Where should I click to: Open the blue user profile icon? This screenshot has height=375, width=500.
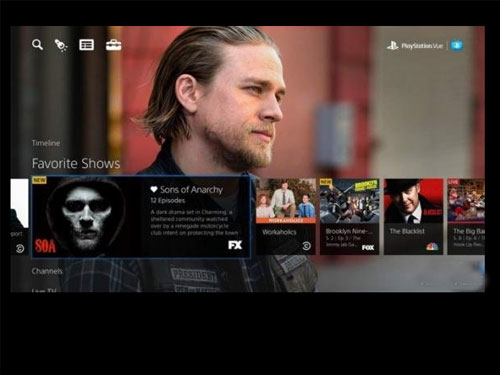coord(457,45)
